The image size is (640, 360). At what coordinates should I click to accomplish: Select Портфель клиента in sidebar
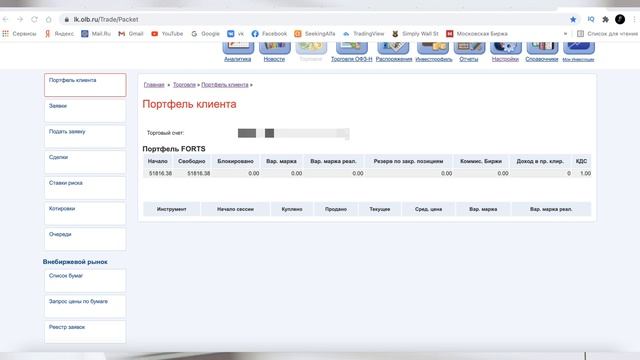click(85, 85)
